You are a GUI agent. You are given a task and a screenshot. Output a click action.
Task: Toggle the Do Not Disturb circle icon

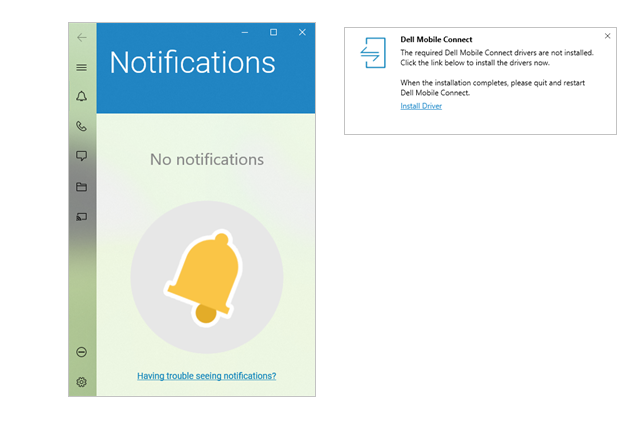click(x=82, y=352)
